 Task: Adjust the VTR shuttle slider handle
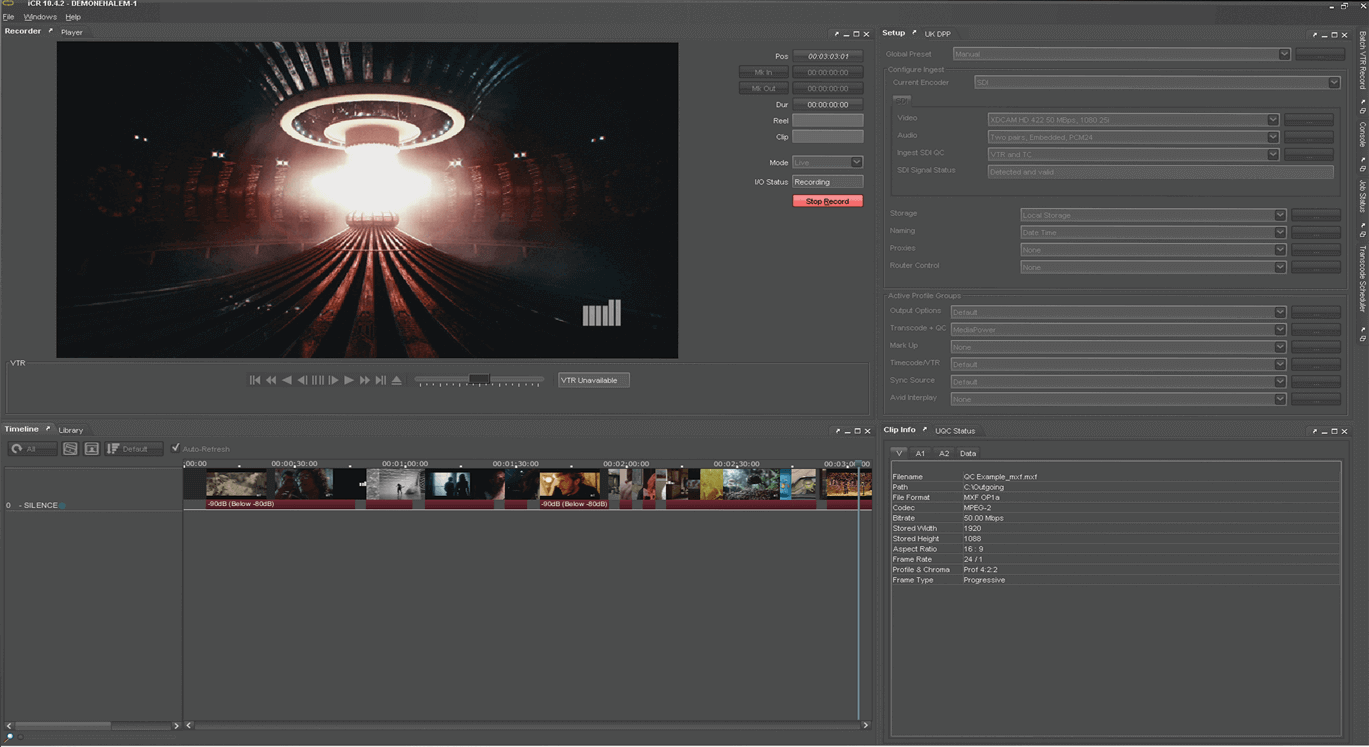click(479, 379)
